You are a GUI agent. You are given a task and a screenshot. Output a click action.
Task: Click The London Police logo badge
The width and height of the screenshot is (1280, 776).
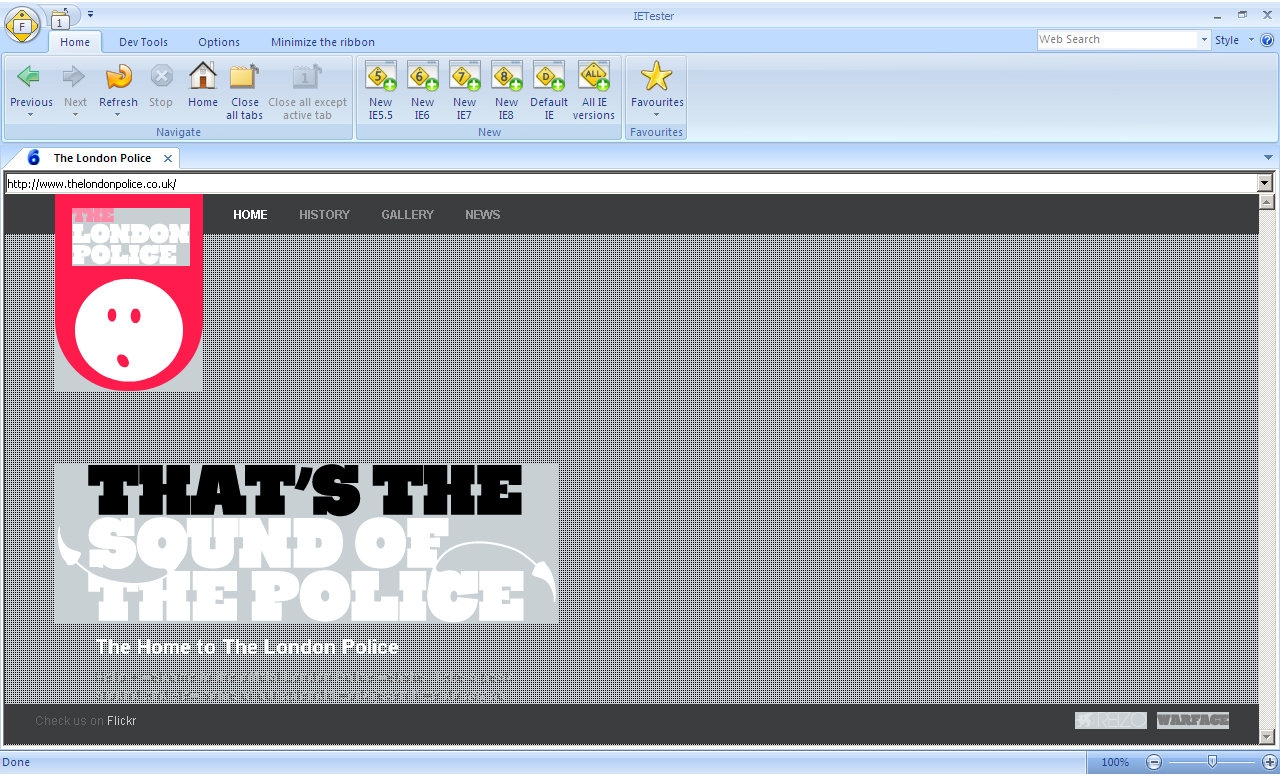click(x=130, y=292)
